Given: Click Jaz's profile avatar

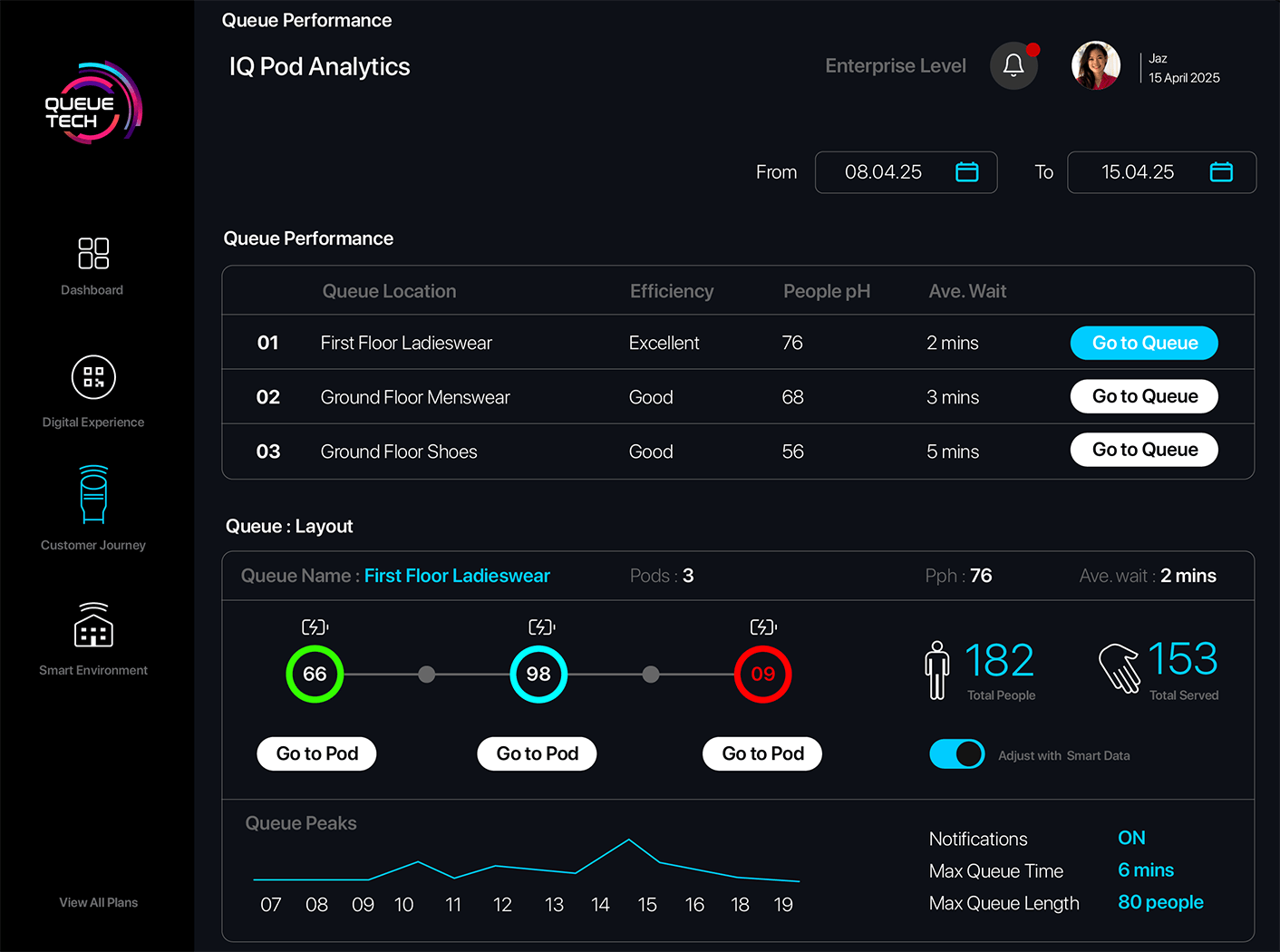Looking at the screenshot, I should [1096, 65].
